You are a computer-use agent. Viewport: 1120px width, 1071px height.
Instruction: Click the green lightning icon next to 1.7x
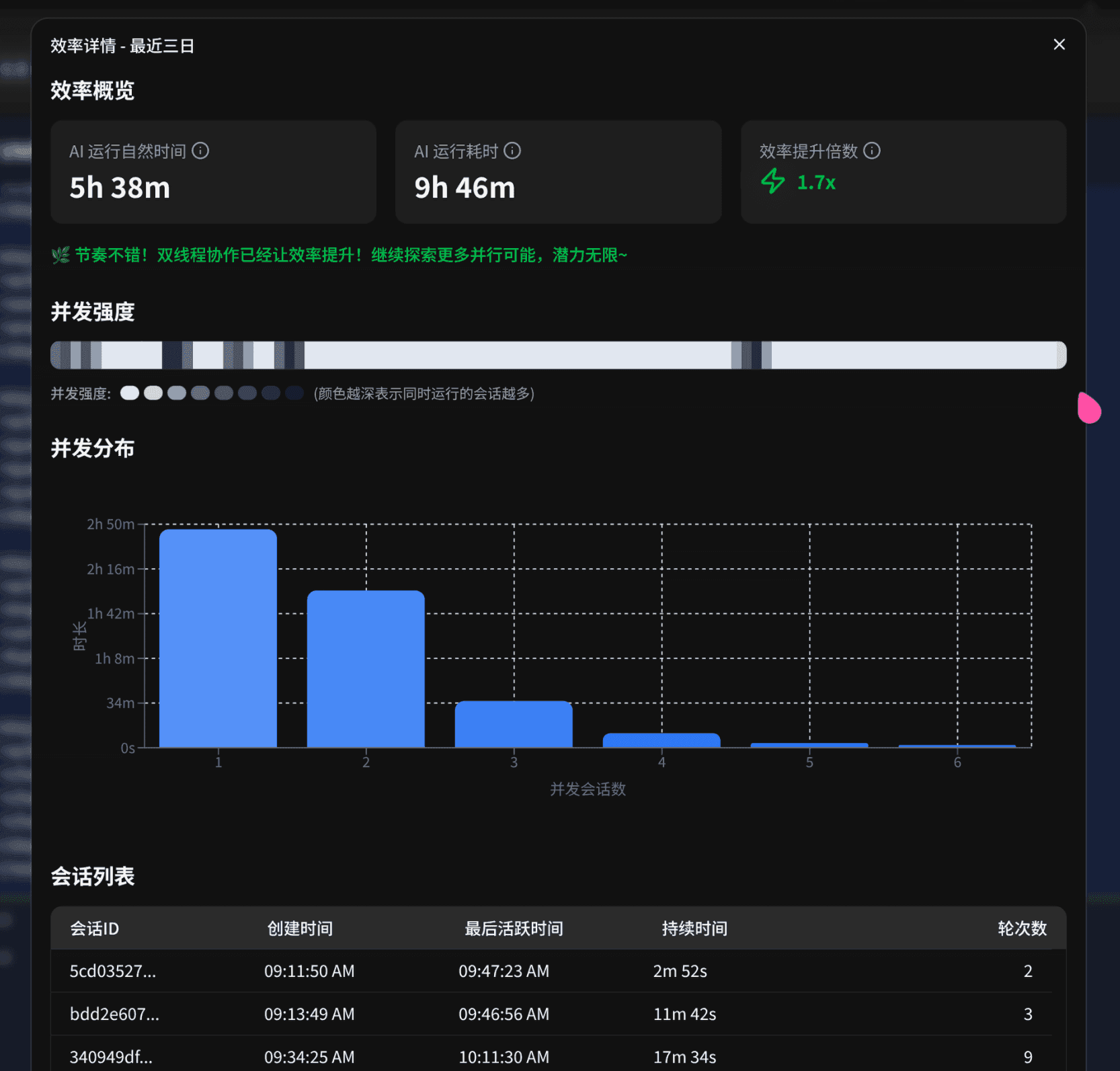772,182
